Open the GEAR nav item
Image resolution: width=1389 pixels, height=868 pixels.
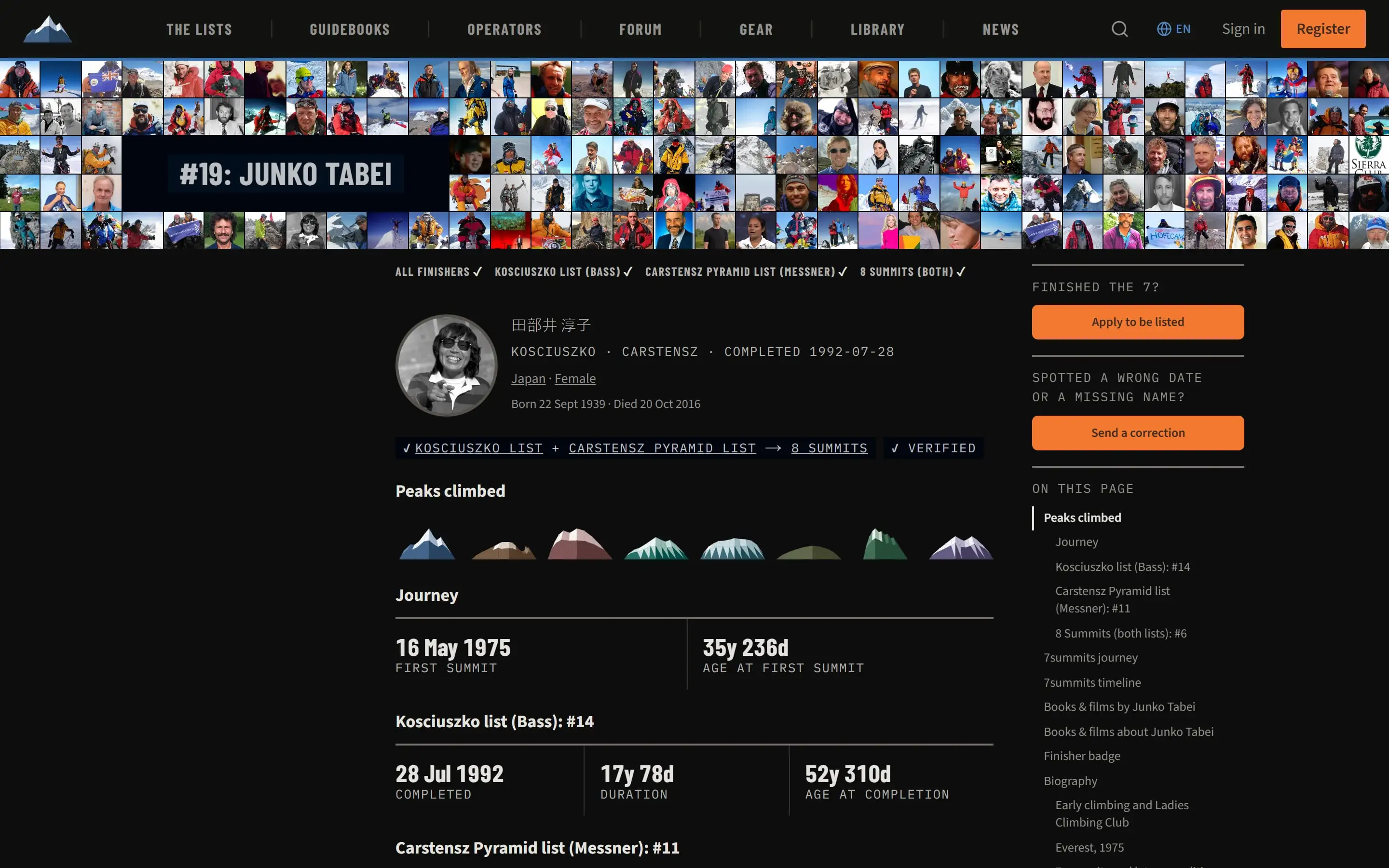pos(756,29)
